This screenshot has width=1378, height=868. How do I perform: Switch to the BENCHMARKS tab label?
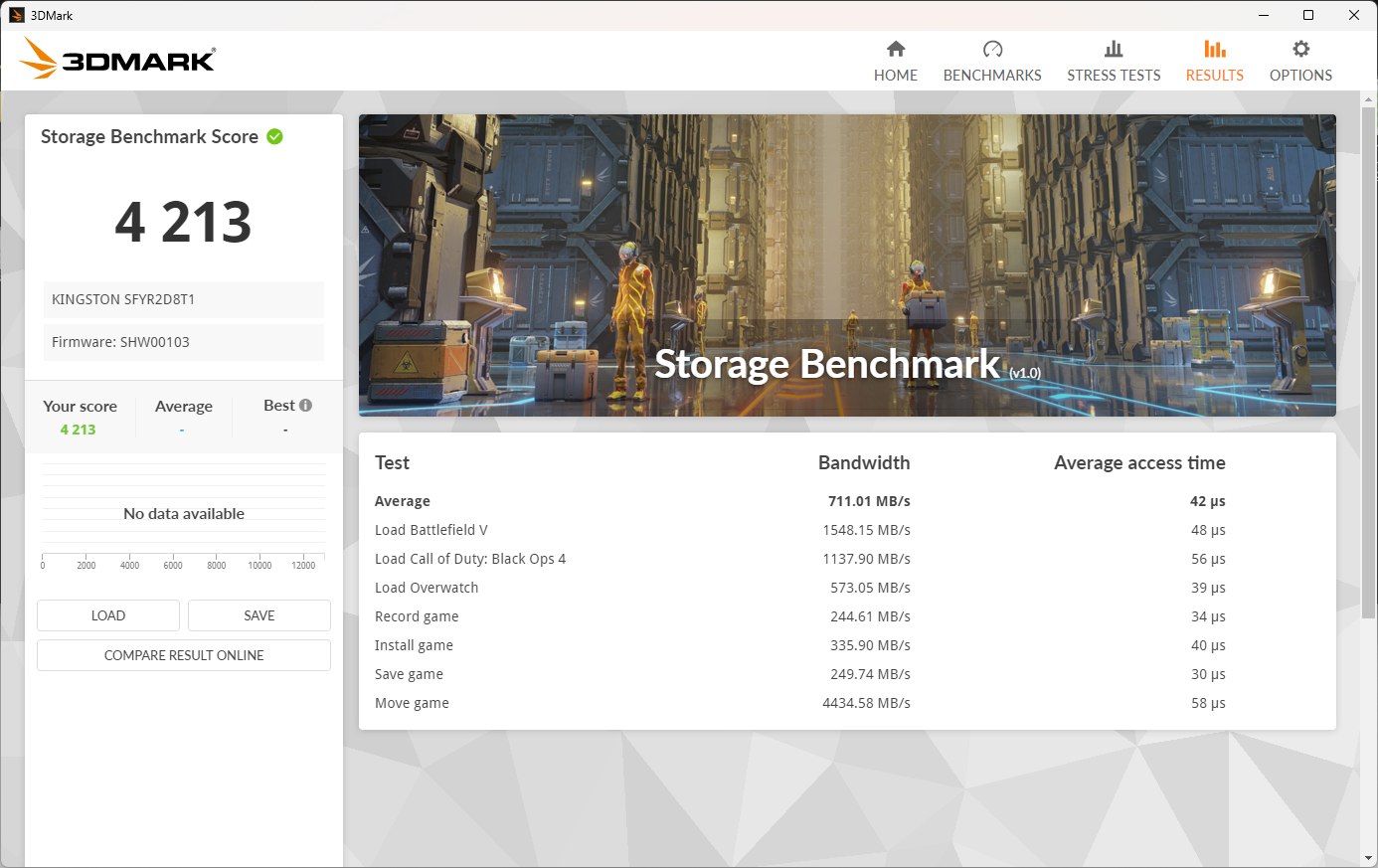pyautogui.click(x=992, y=76)
